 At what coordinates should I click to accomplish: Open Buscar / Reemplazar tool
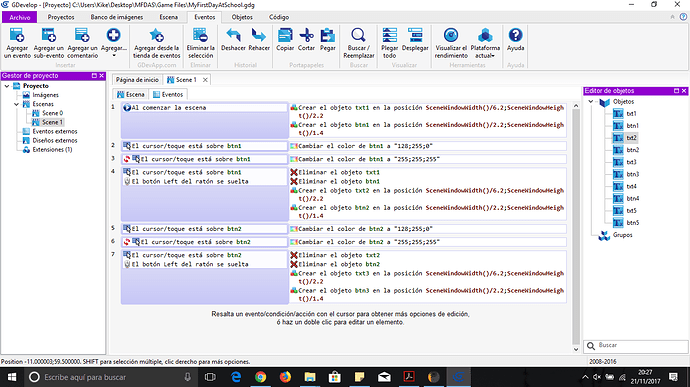tap(359, 43)
